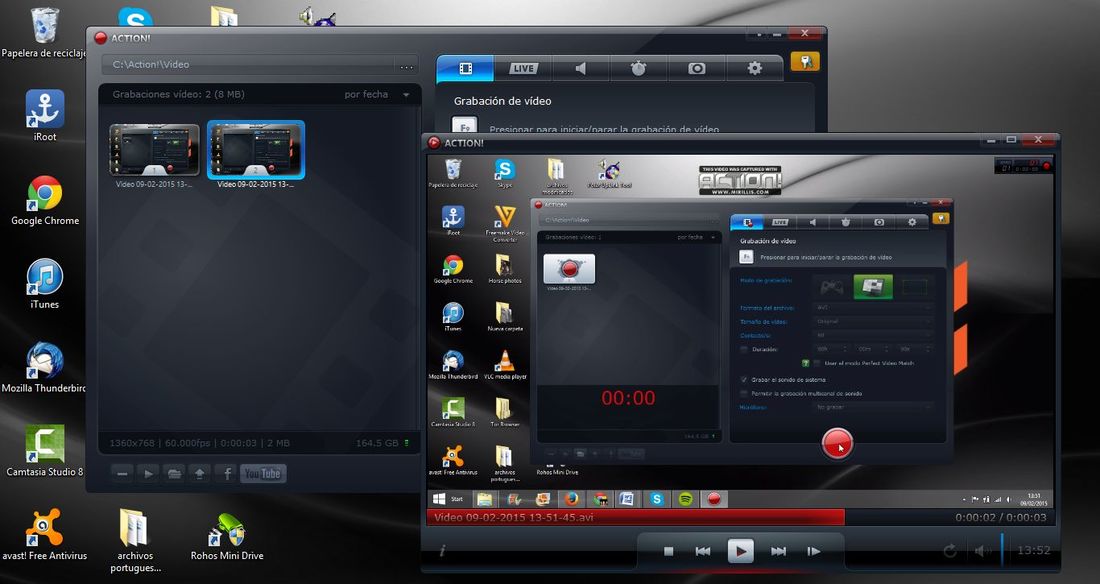Jump to the previous video in the player

tap(703, 552)
